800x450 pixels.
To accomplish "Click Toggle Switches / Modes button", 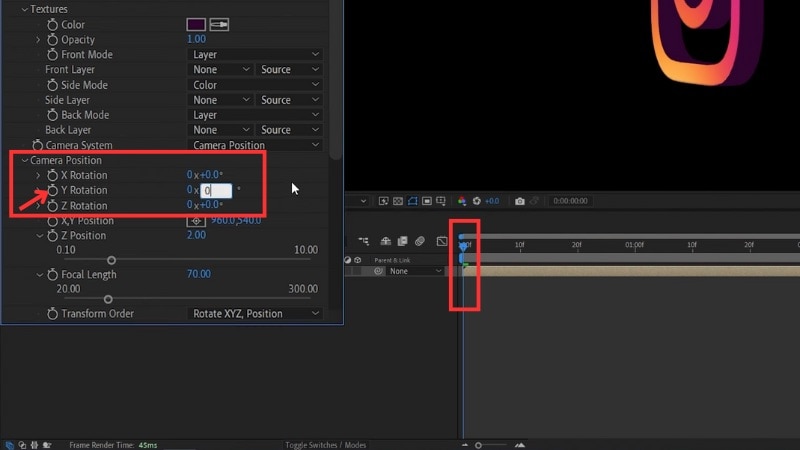I will coord(326,445).
